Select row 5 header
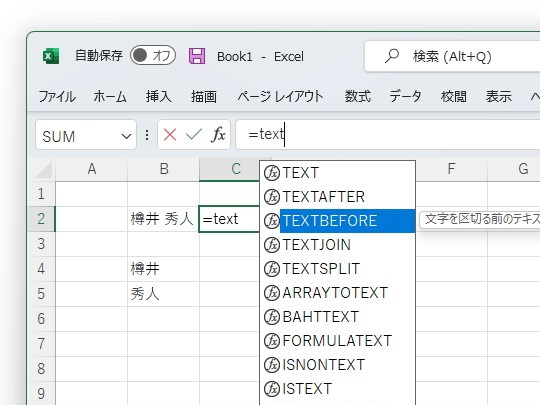 (x=41, y=294)
